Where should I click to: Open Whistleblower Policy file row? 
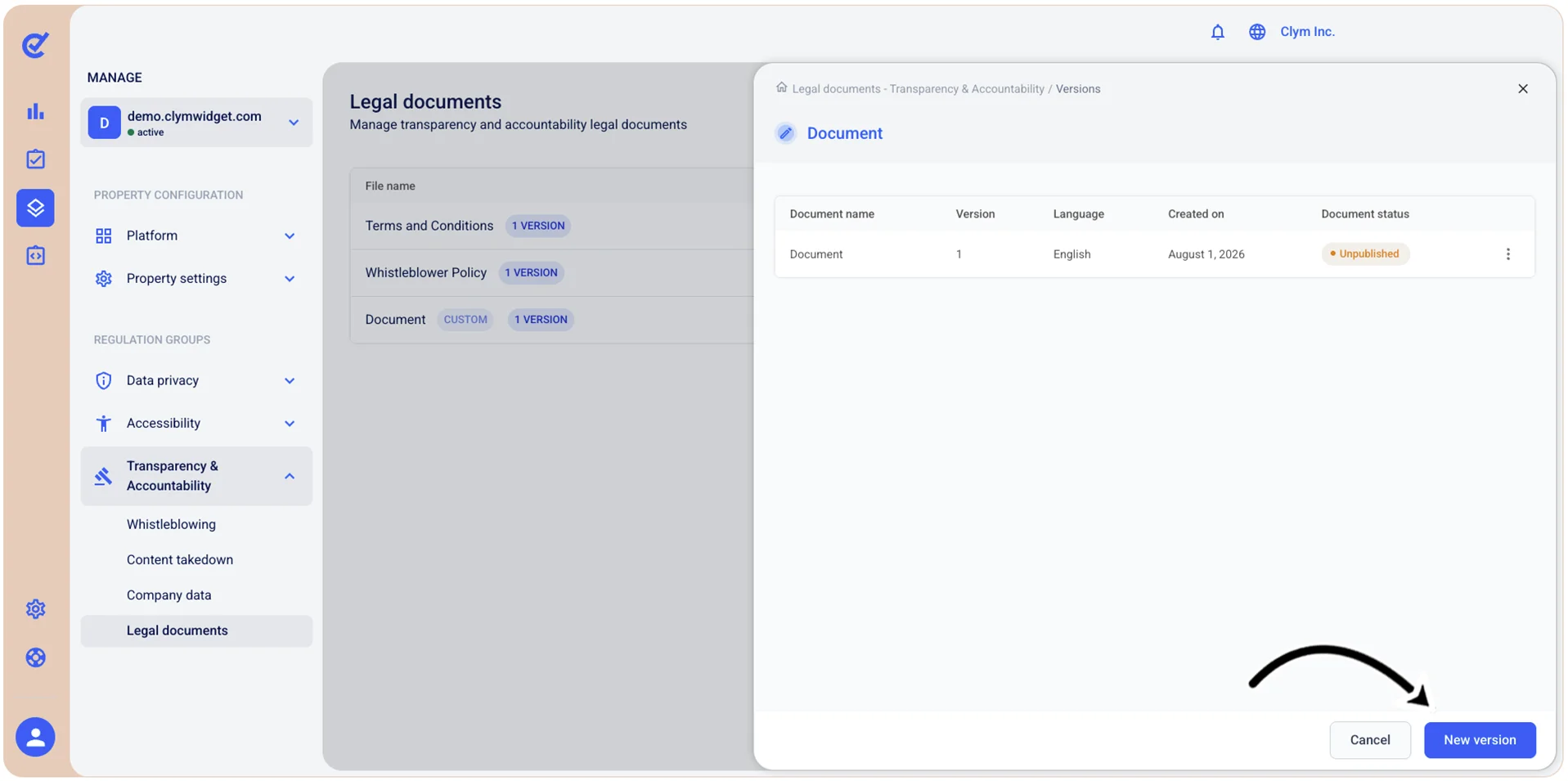click(x=552, y=272)
